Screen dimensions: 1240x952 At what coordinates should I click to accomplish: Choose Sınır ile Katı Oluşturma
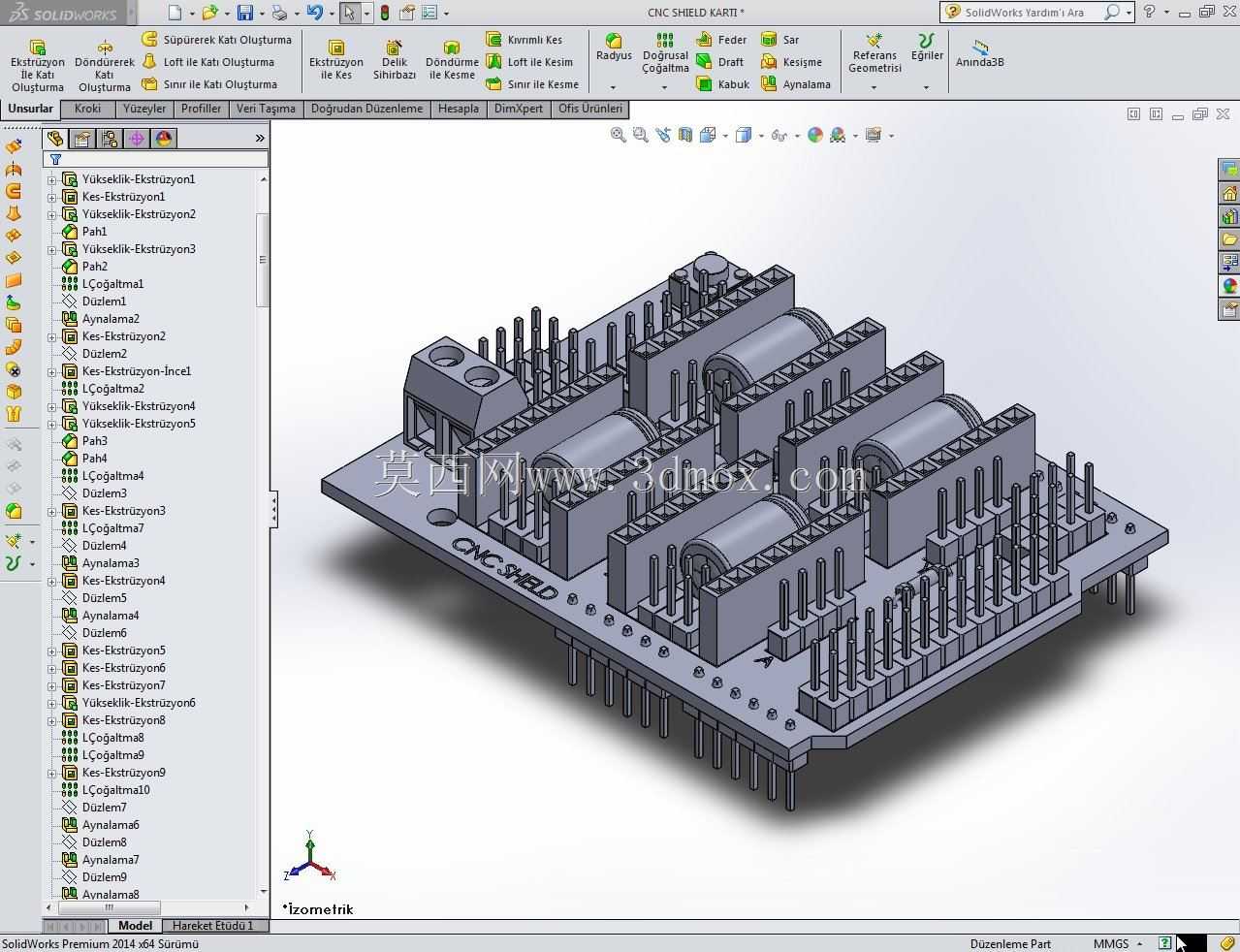click(x=209, y=84)
